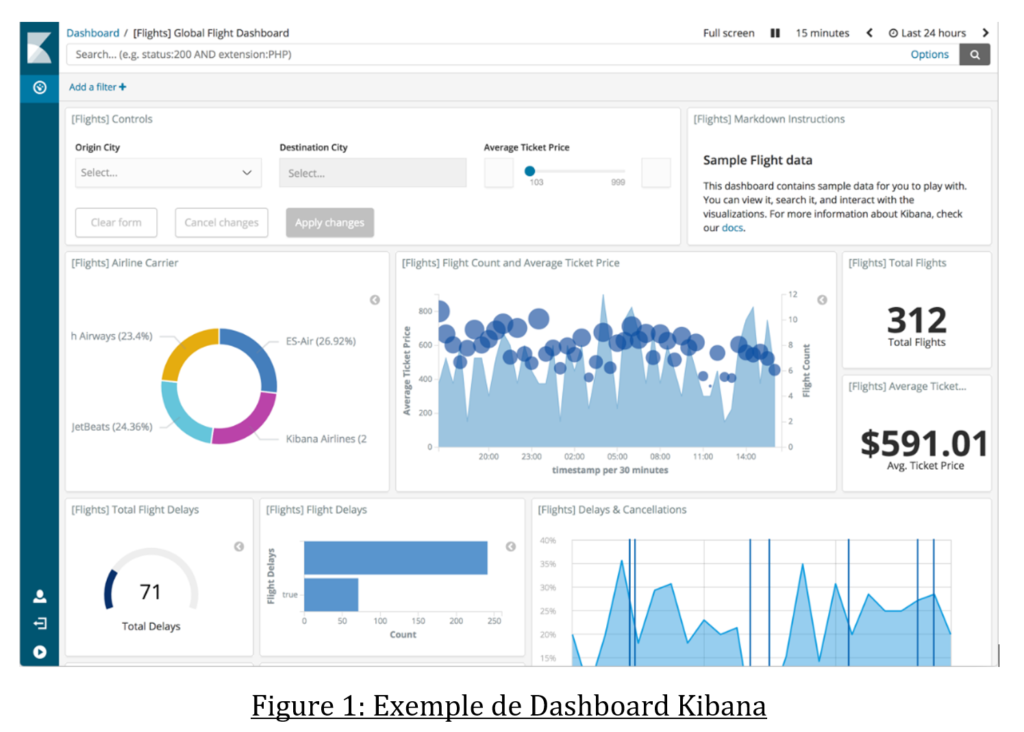Click the 'true' Flight Delays bar
The image size is (1024, 732).
tap(331, 595)
